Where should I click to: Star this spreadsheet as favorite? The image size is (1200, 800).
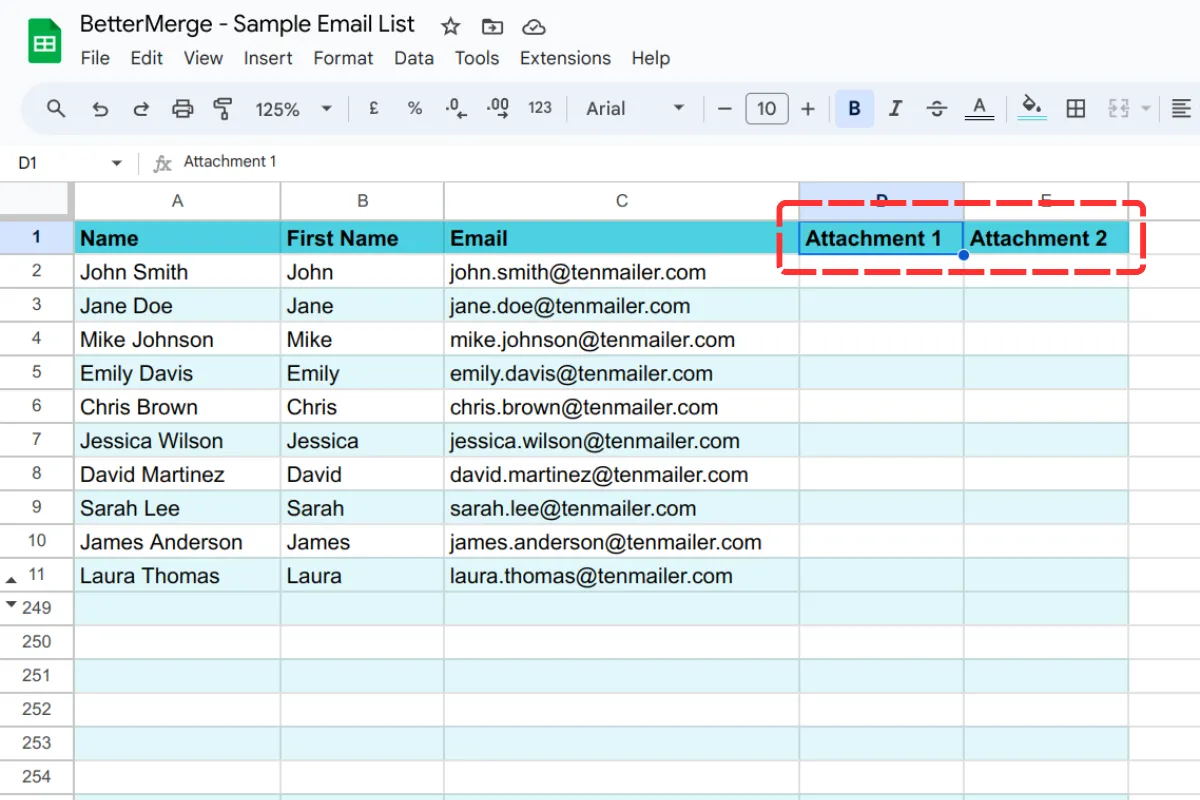point(450,26)
